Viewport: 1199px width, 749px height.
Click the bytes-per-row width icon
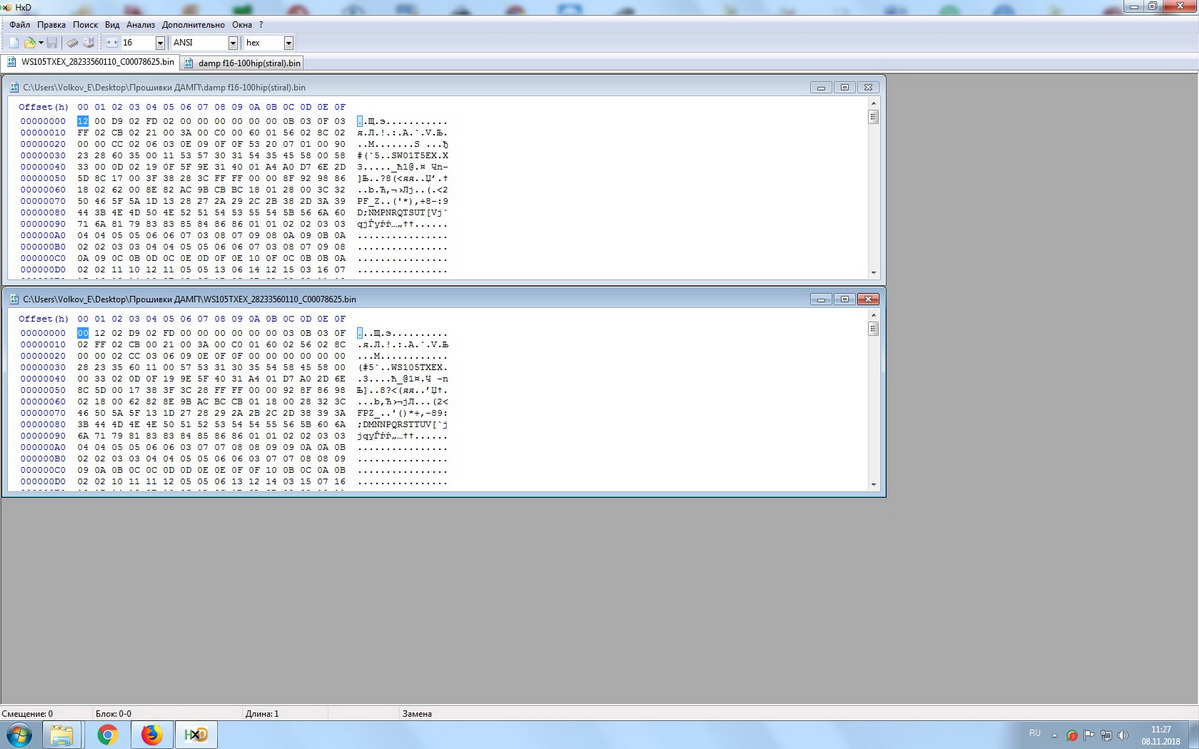tap(112, 43)
